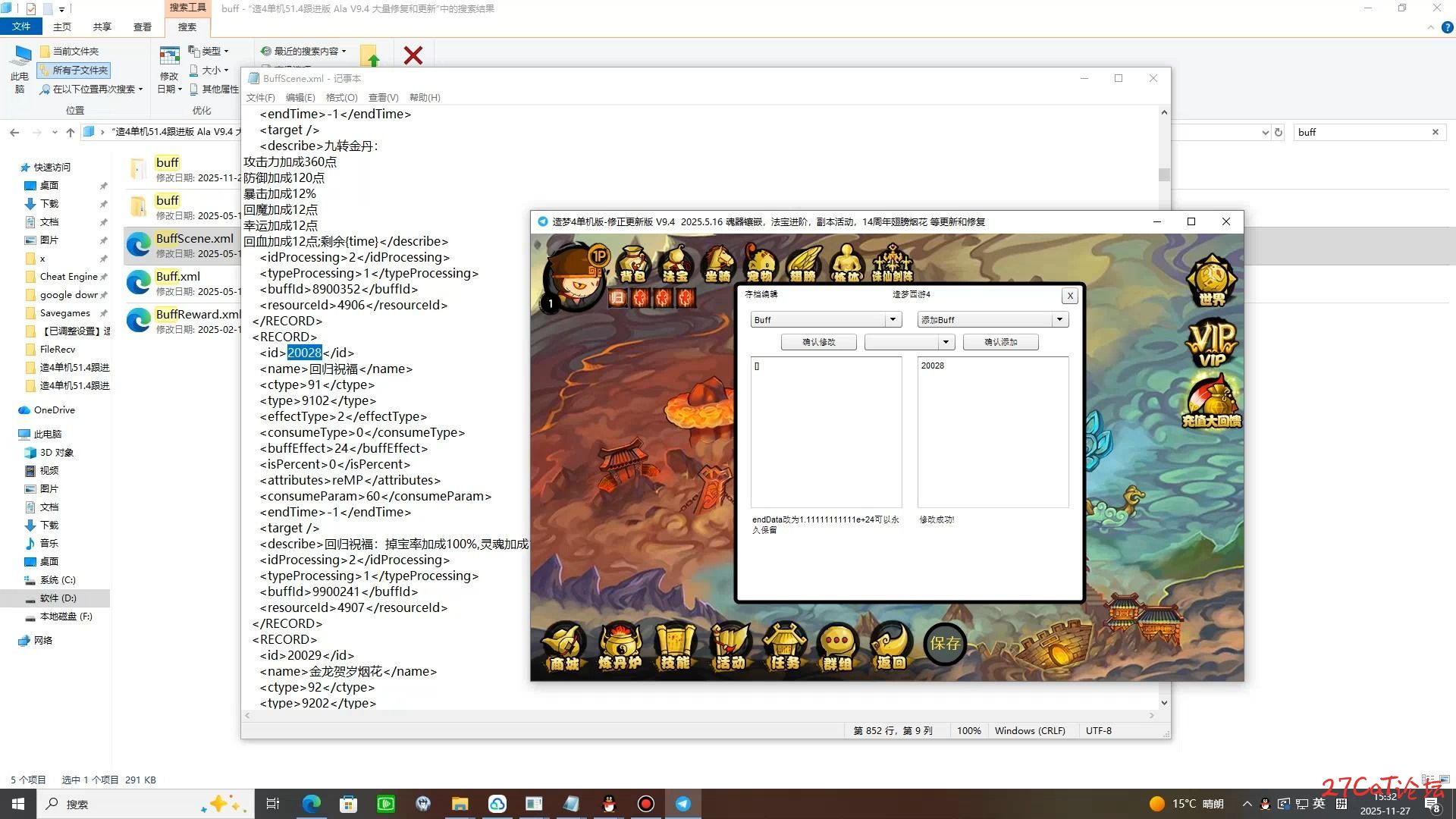Click the 法宝 treasure gourd icon
This screenshot has height=819, width=1456.
coord(675,263)
